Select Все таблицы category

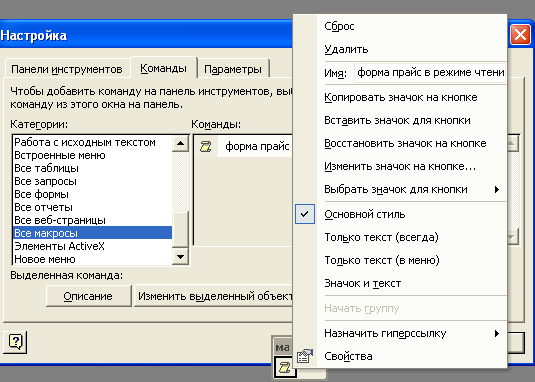pos(92,168)
